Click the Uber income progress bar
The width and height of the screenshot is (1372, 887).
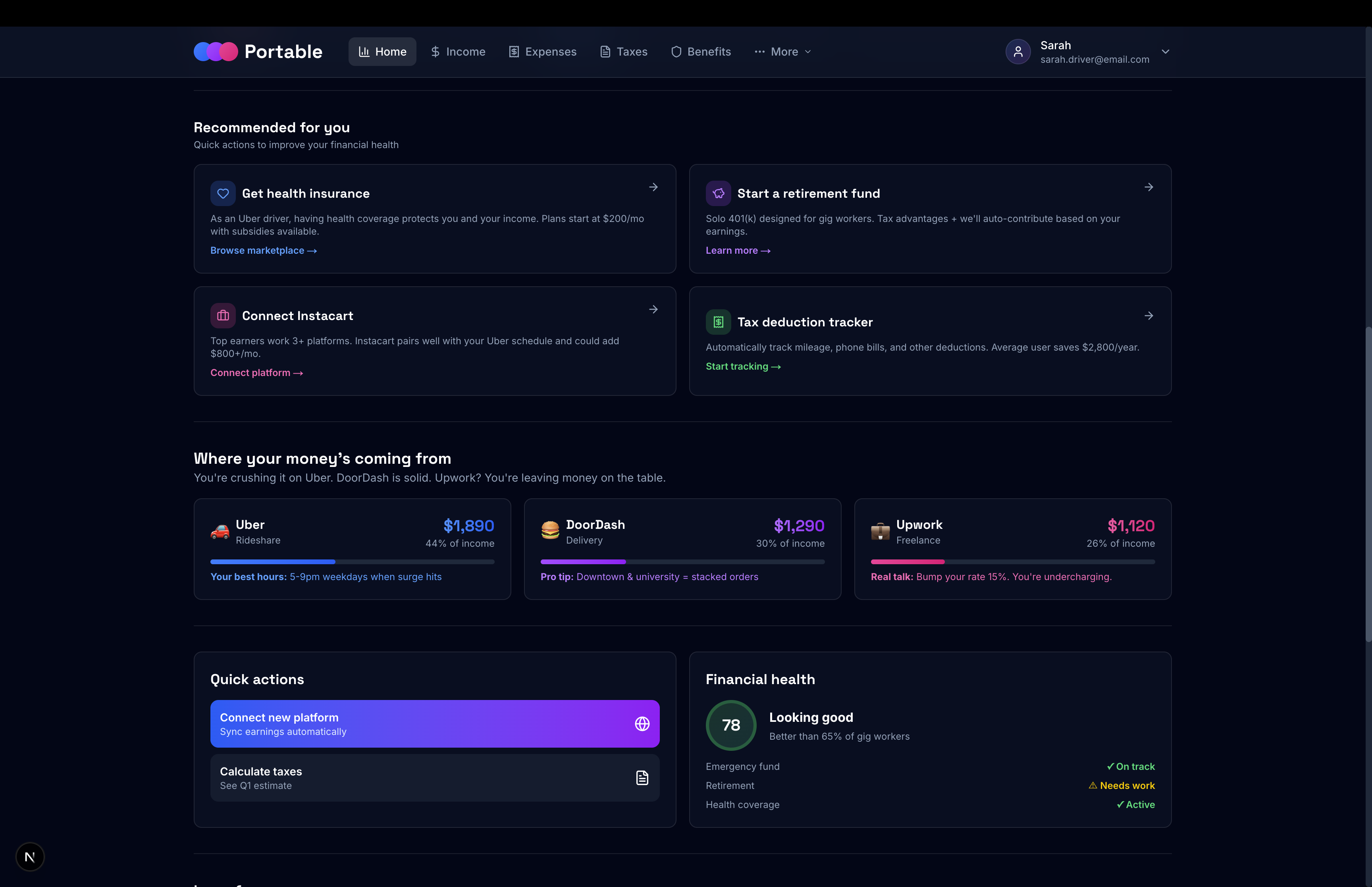point(352,561)
